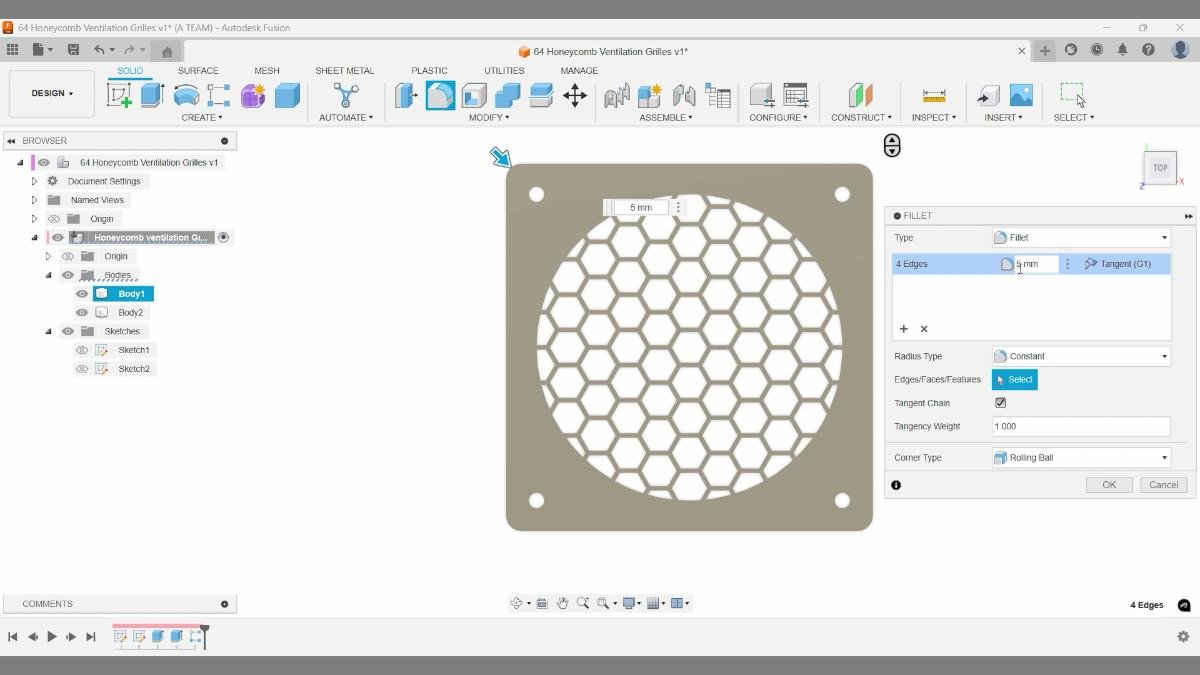Click the Tangent (G1) continuity option
The width and height of the screenshot is (1200, 675).
click(x=1118, y=264)
